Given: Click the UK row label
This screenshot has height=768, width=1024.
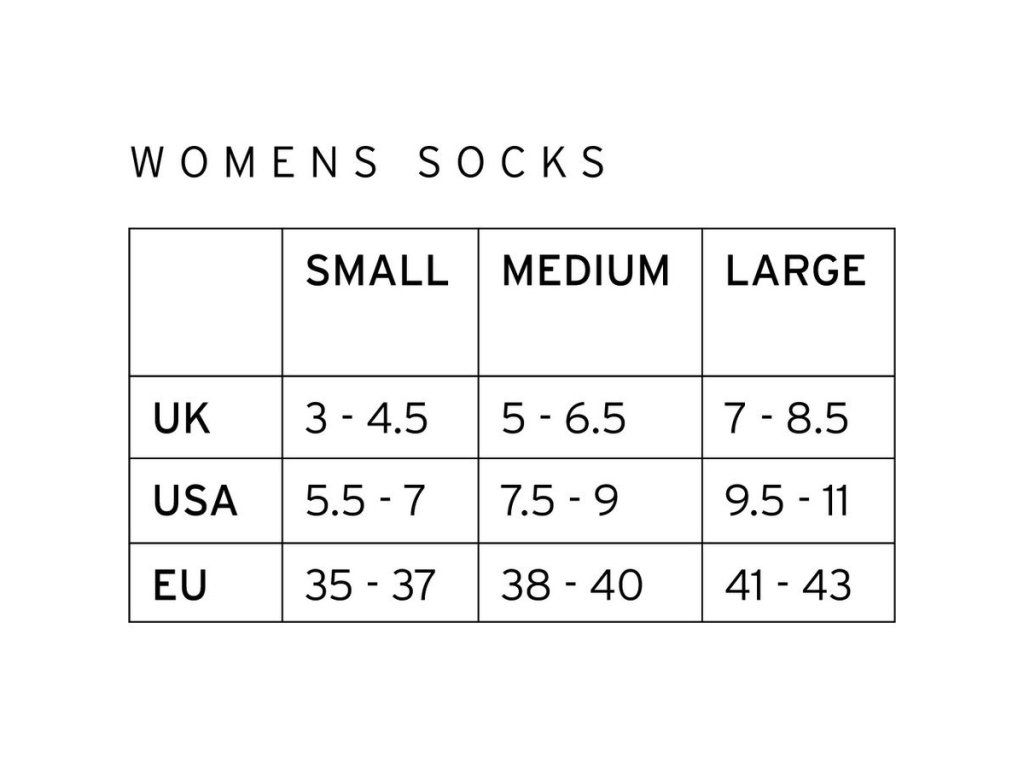Looking at the screenshot, I should 182,419.
